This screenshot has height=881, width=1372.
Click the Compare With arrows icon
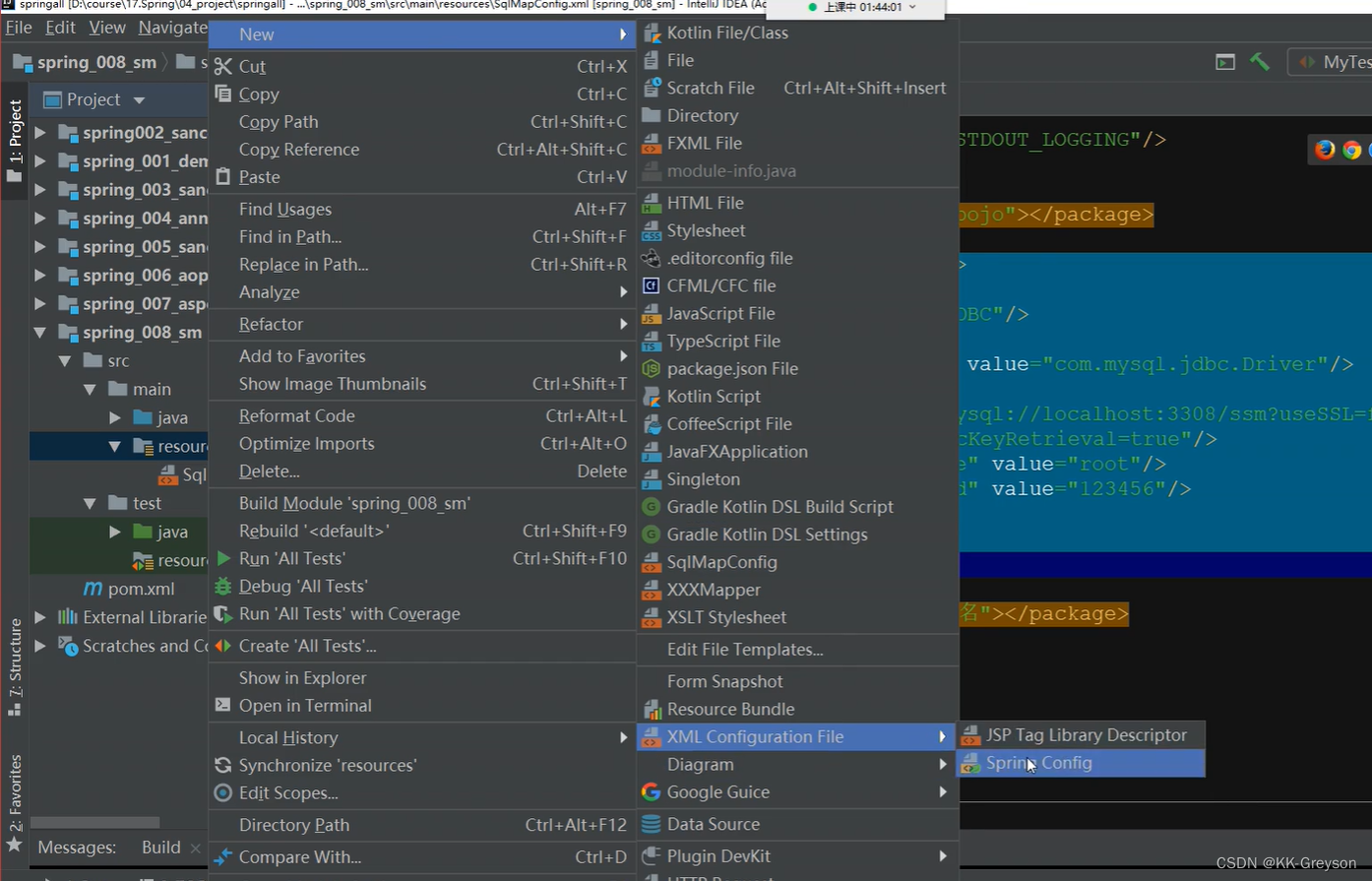tap(223, 857)
